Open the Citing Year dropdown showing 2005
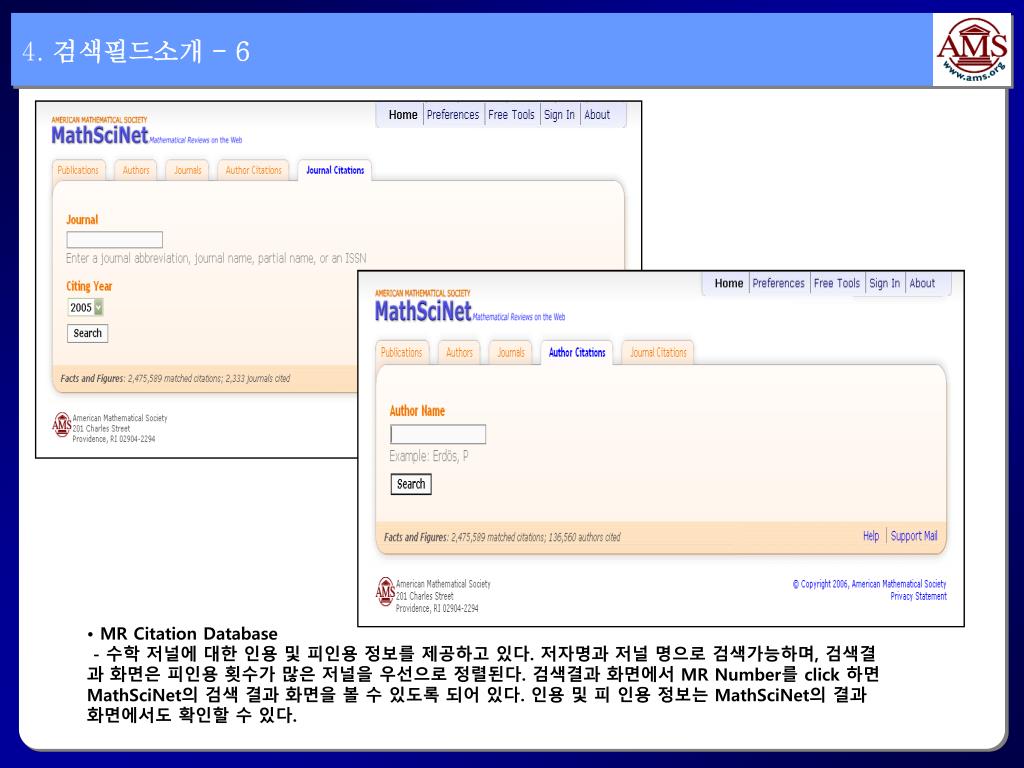 click(x=86, y=308)
